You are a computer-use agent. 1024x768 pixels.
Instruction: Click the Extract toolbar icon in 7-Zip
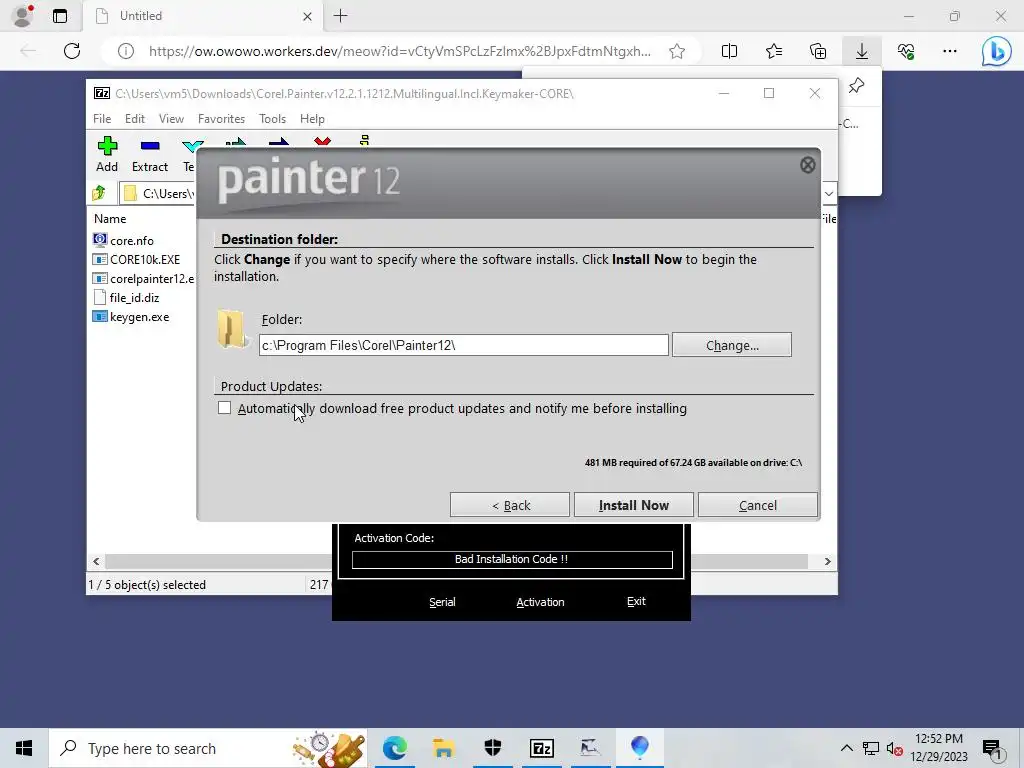click(150, 155)
